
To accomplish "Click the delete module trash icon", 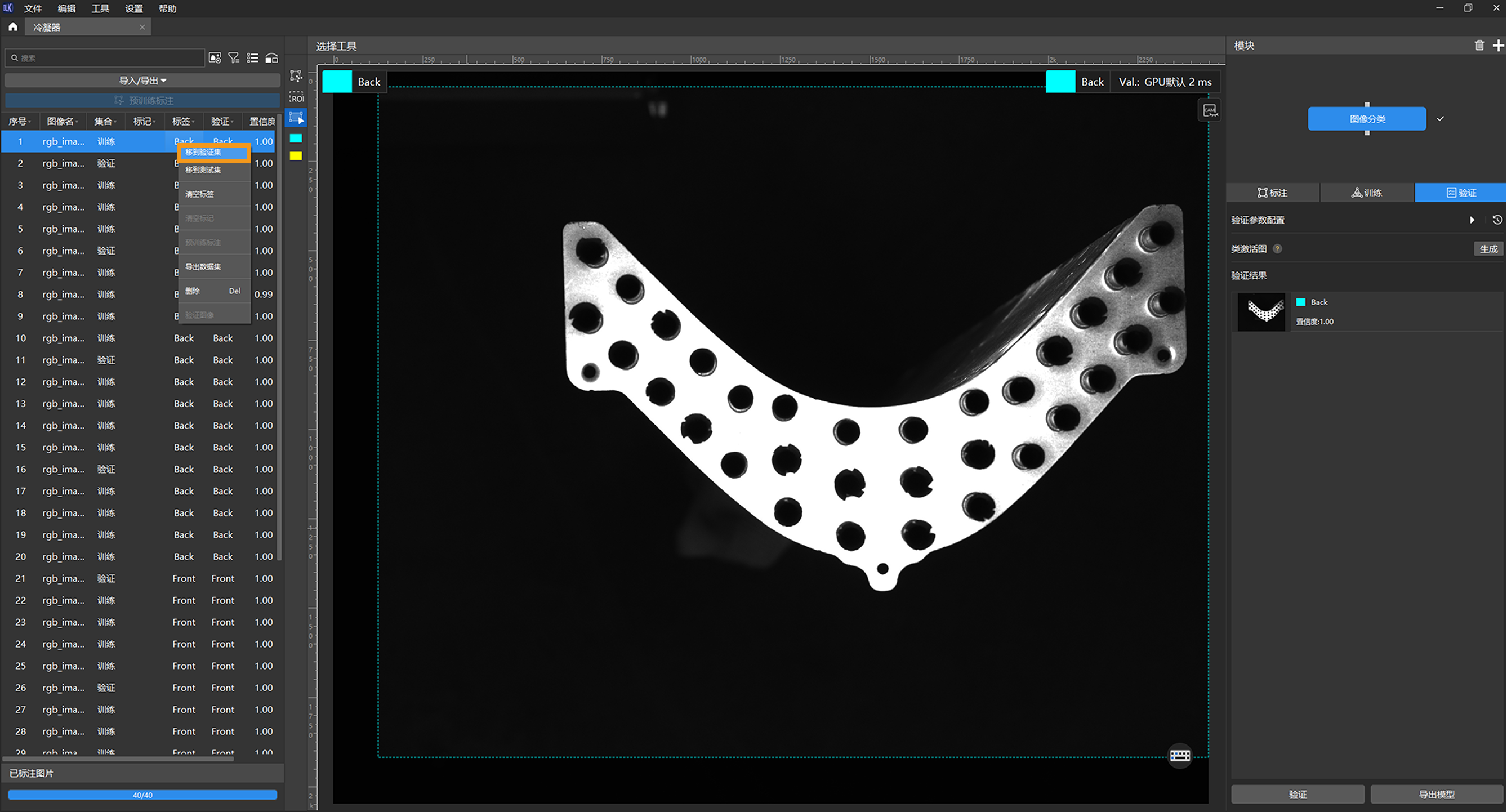I will (1479, 46).
